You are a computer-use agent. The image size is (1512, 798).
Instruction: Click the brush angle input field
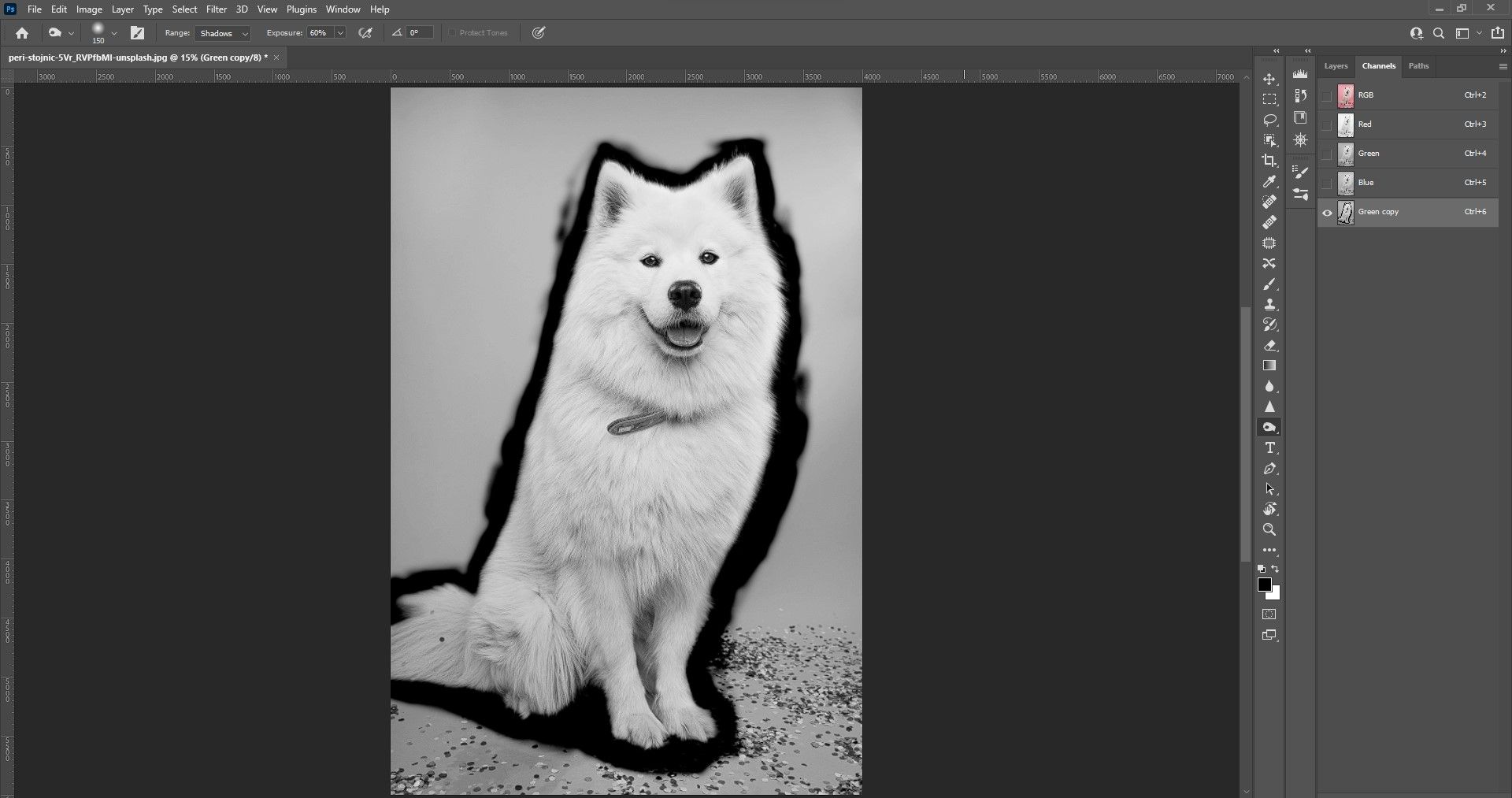pyautogui.click(x=419, y=33)
